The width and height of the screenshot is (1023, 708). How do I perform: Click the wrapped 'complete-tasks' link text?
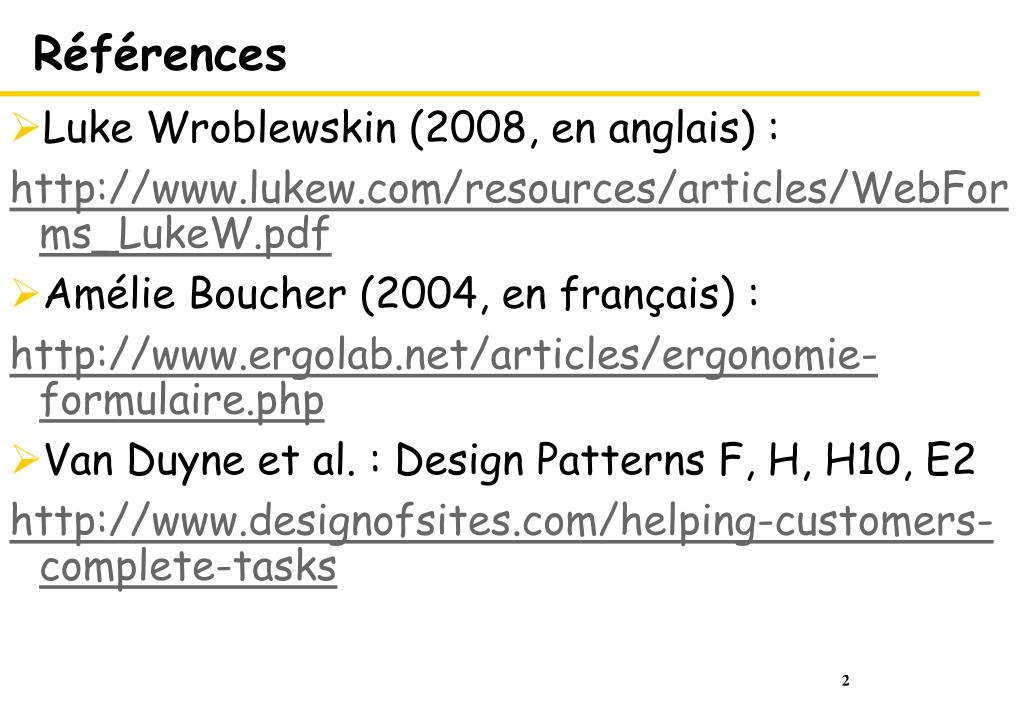(x=188, y=566)
